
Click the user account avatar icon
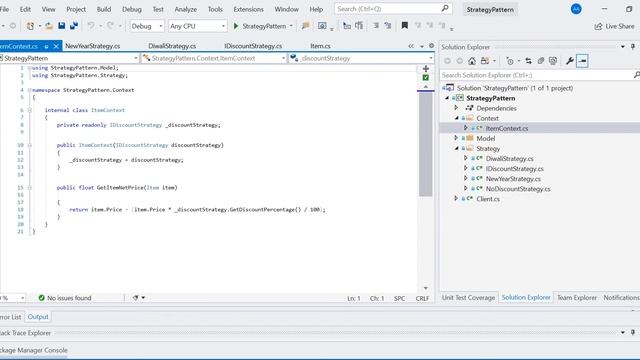click(576, 9)
